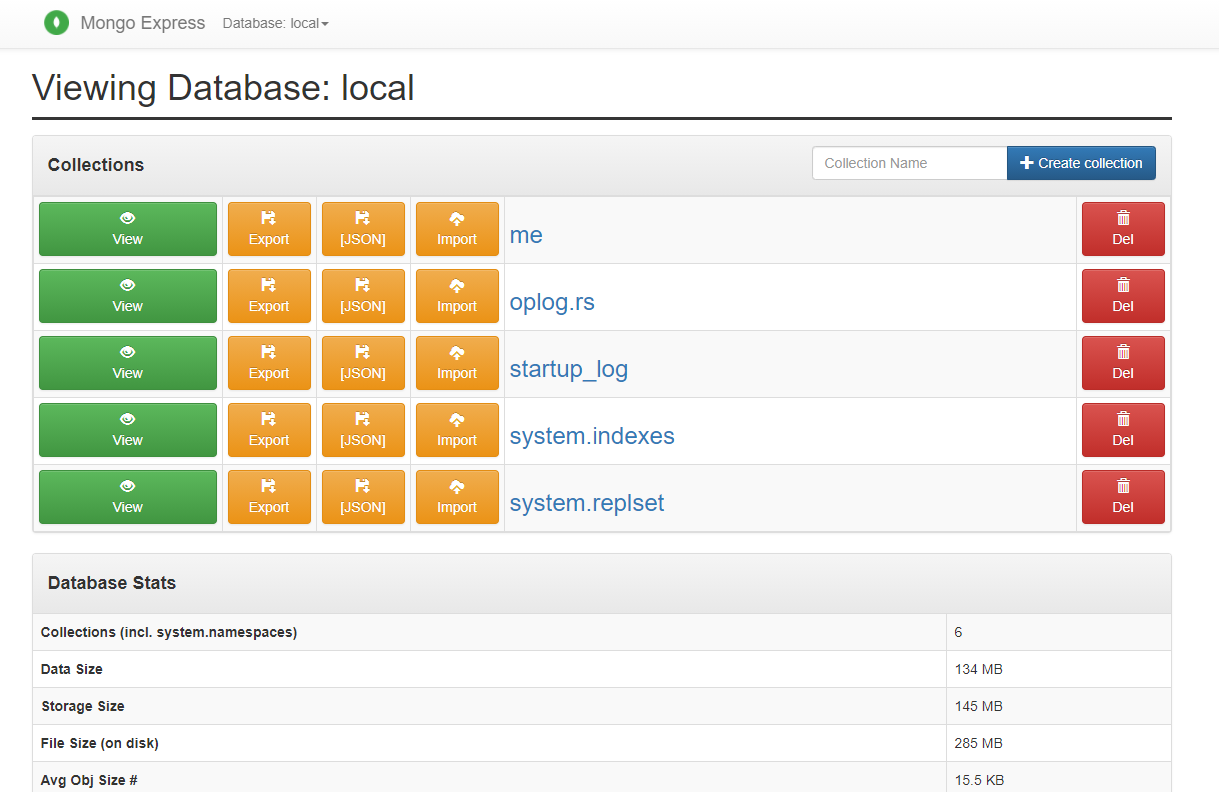
Task: Click the Collections (incl. system.namespaces) label
Action: click(x=169, y=632)
